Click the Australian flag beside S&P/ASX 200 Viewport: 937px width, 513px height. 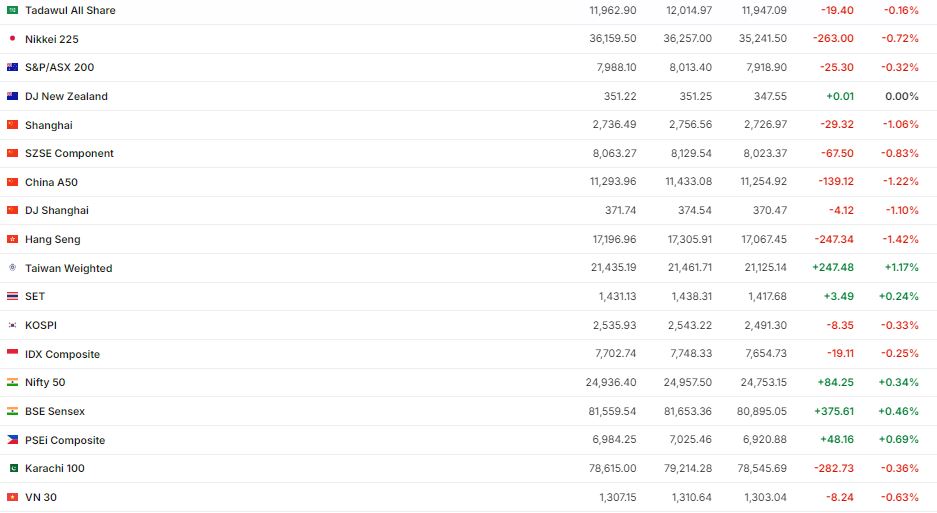12,67
